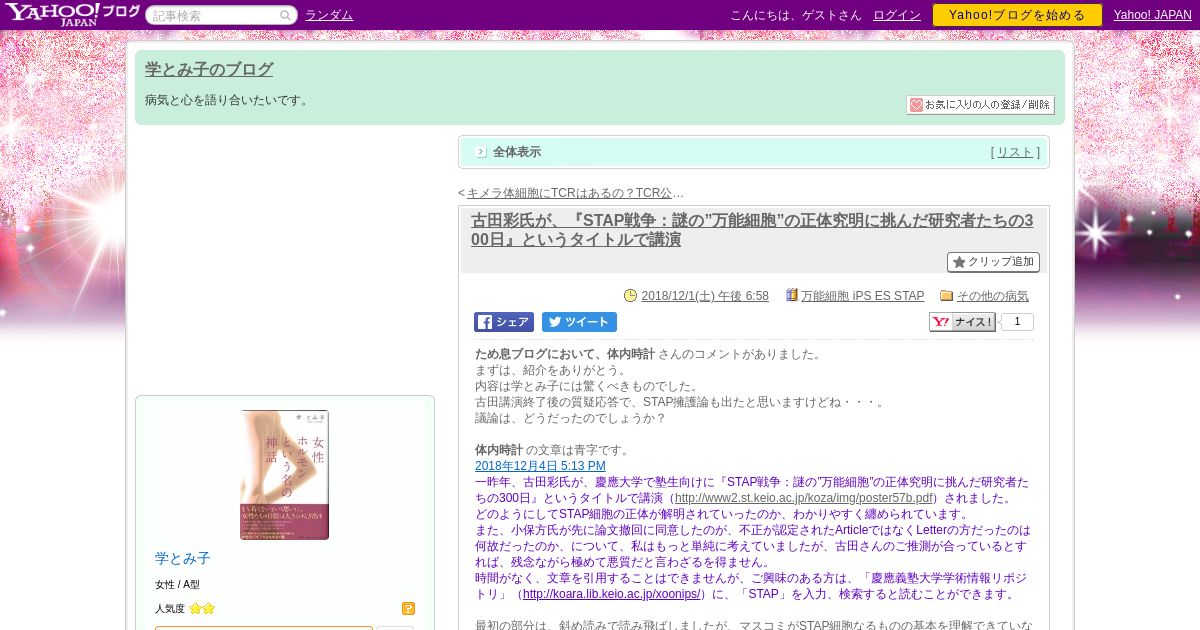Open the 学とみ子 profile name link
1200x630 pixels.
coord(183,558)
